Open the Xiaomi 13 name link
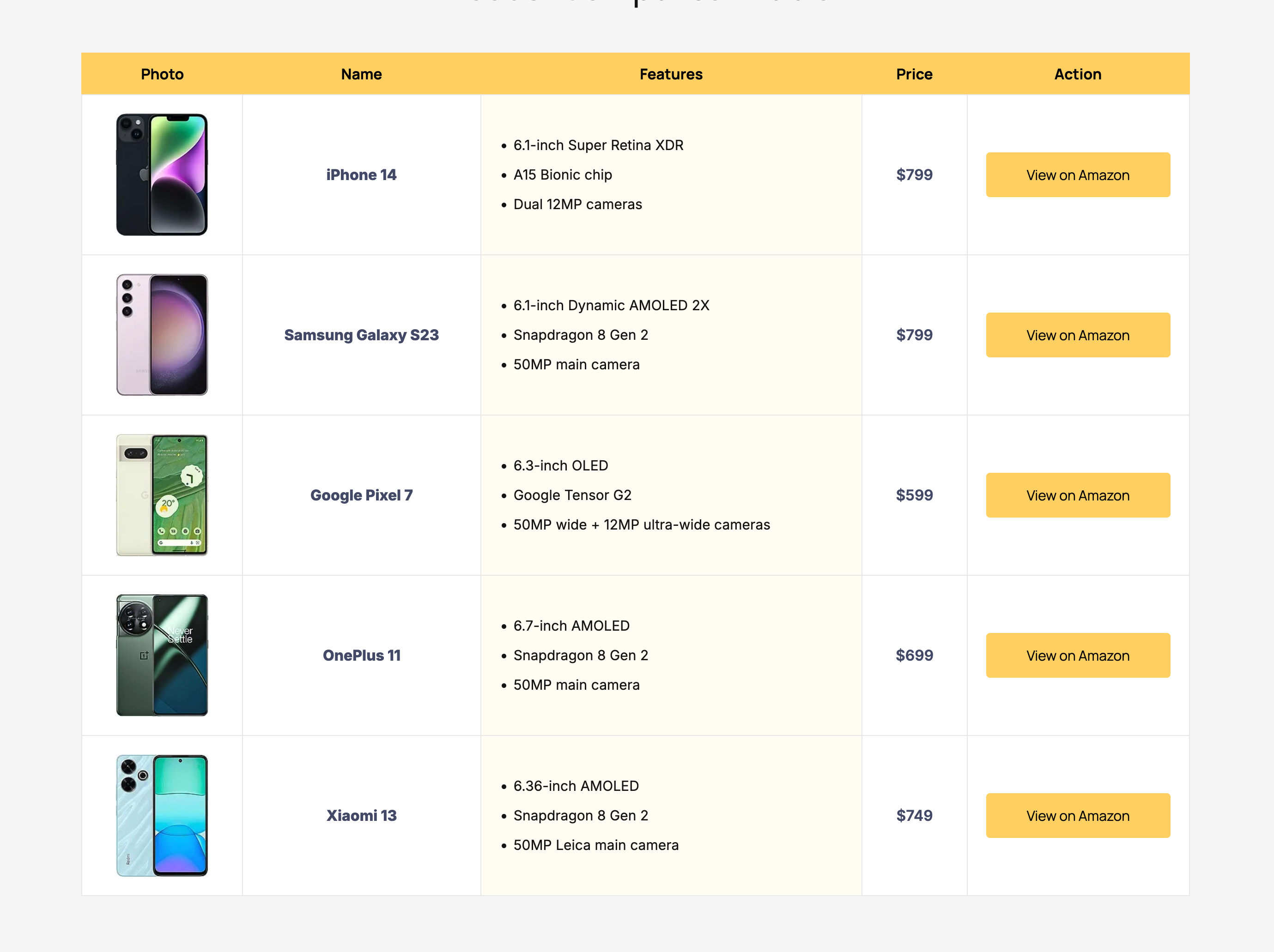 click(x=361, y=815)
